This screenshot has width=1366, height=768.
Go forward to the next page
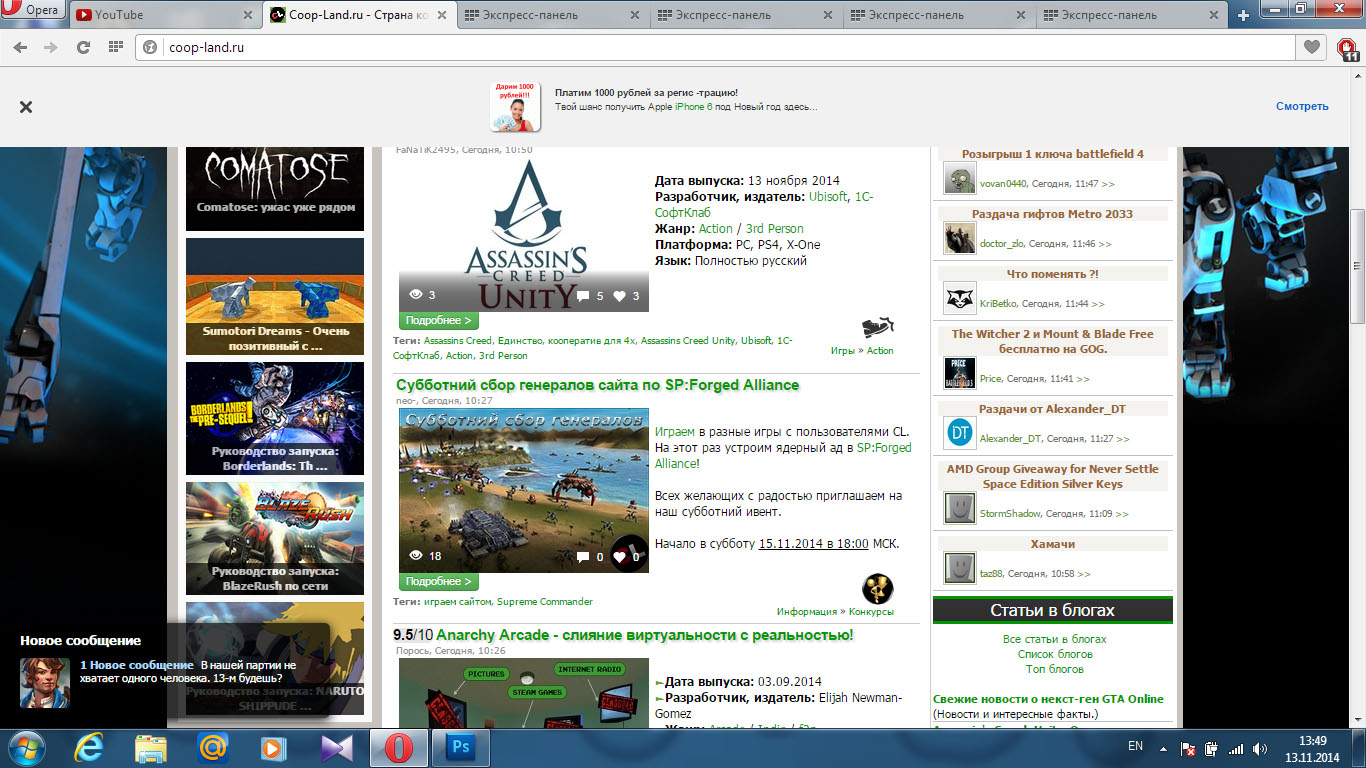pyautogui.click(x=50, y=47)
